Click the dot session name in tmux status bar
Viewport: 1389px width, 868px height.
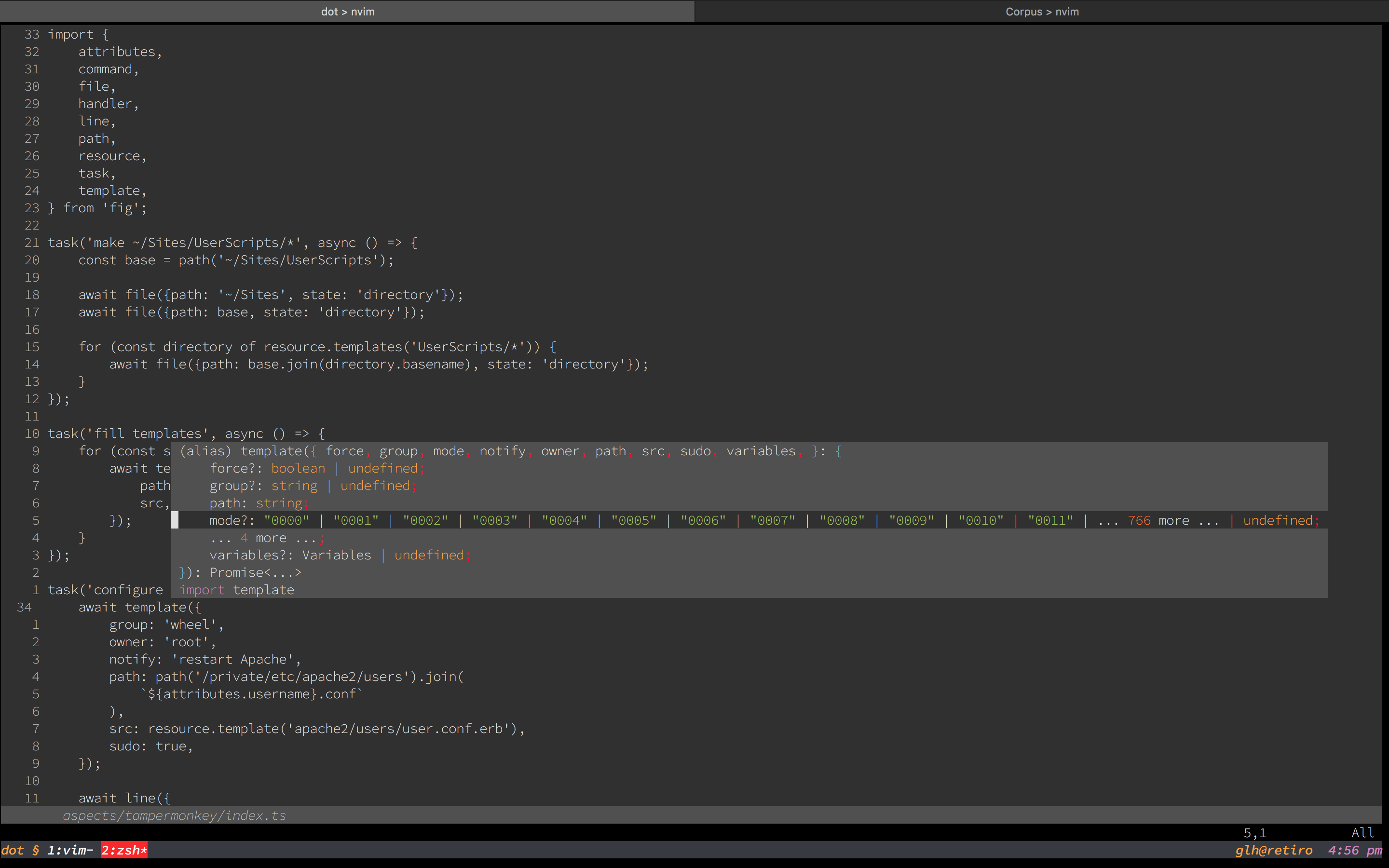13,850
